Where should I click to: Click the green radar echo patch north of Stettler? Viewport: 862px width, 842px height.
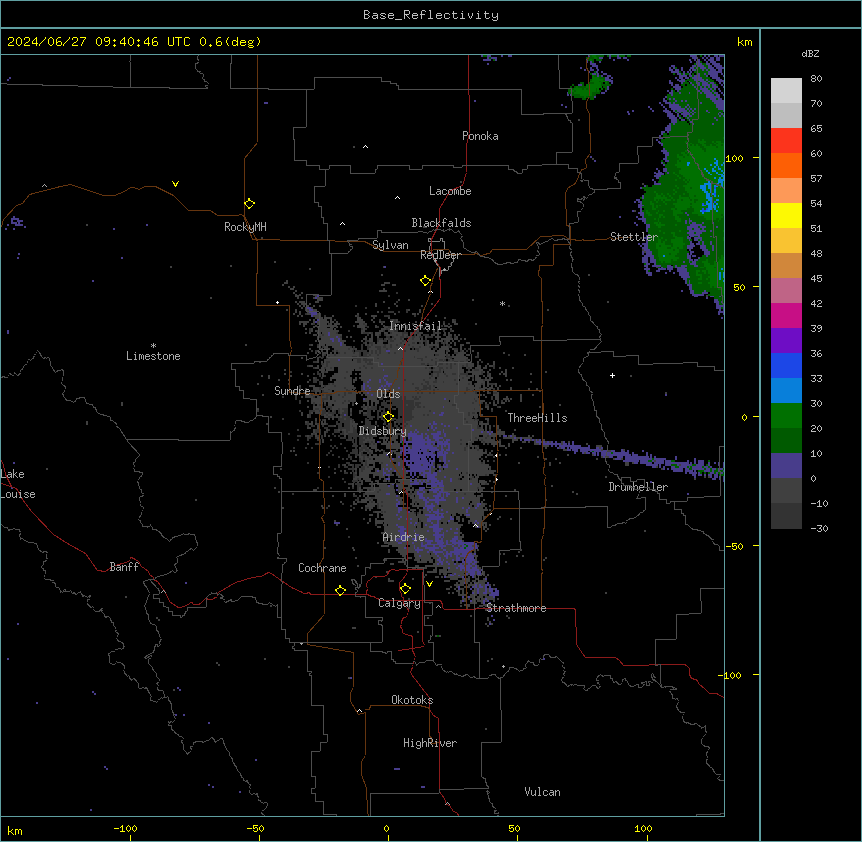(590, 86)
